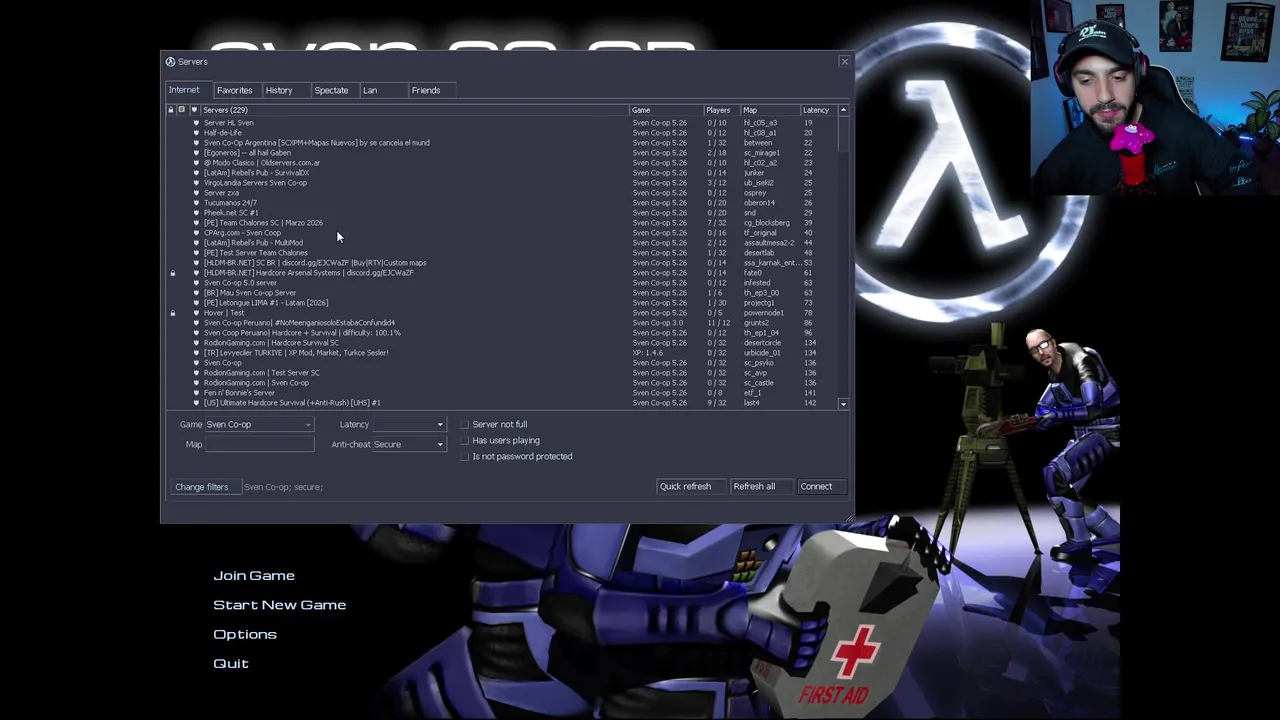This screenshot has height=720, width=1280.
Task: Click the shield icon beside Tucumanos 24/7
Action: click(196, 203)
